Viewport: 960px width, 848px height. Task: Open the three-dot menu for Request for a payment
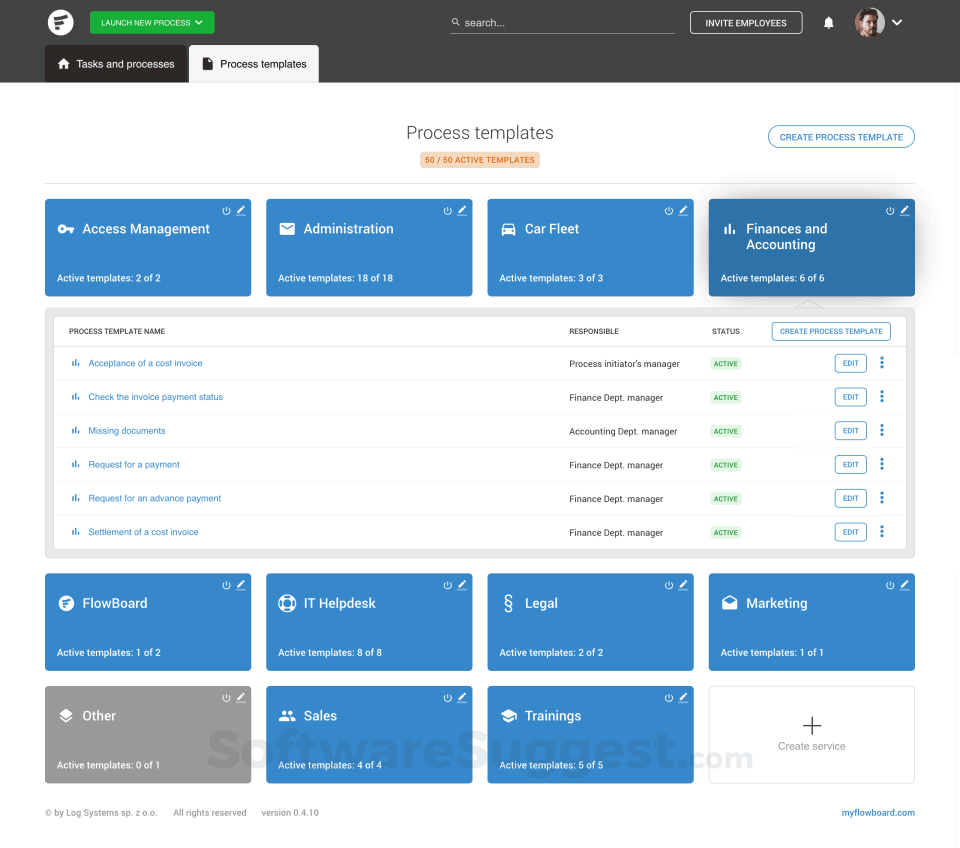[882, 464]
